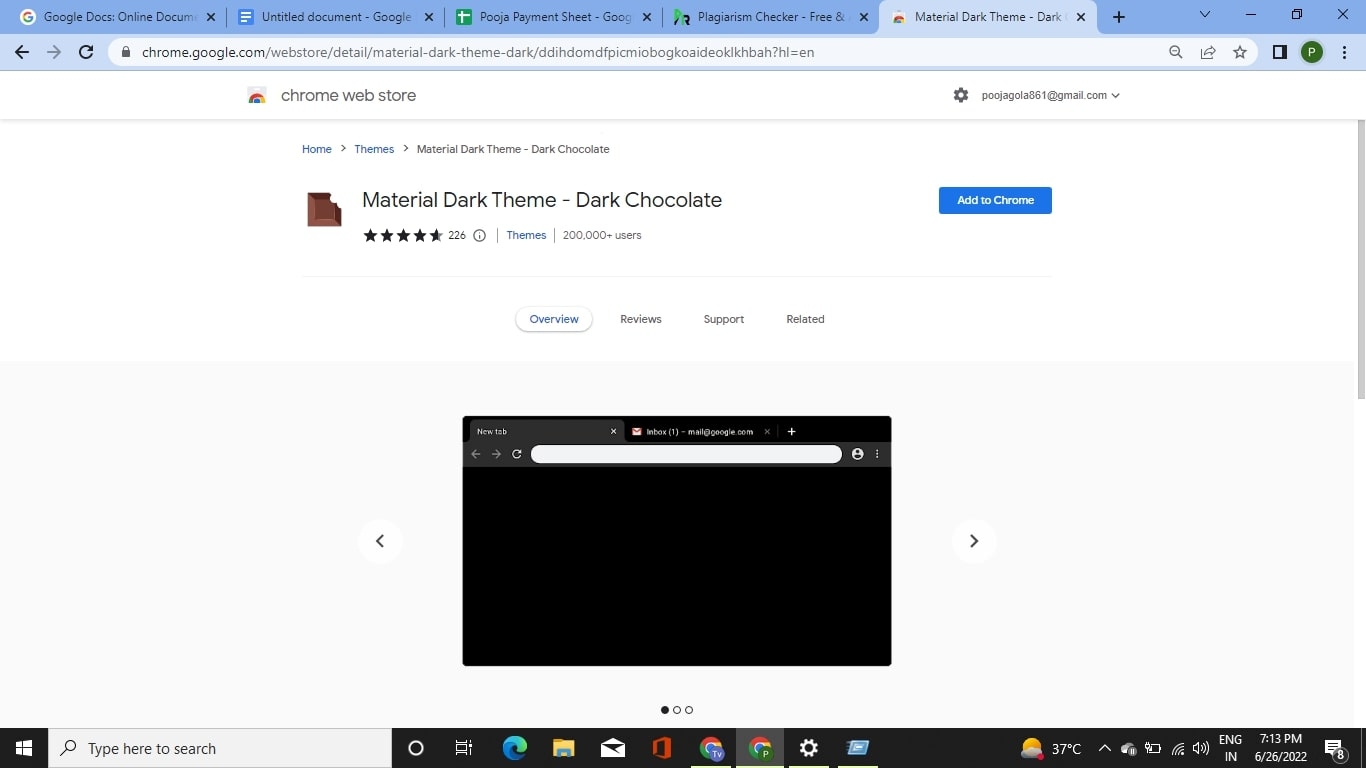Switch ENG IN language indicator
Viewport: 1366px width, 768px height.
click(x=1230, y=748)
